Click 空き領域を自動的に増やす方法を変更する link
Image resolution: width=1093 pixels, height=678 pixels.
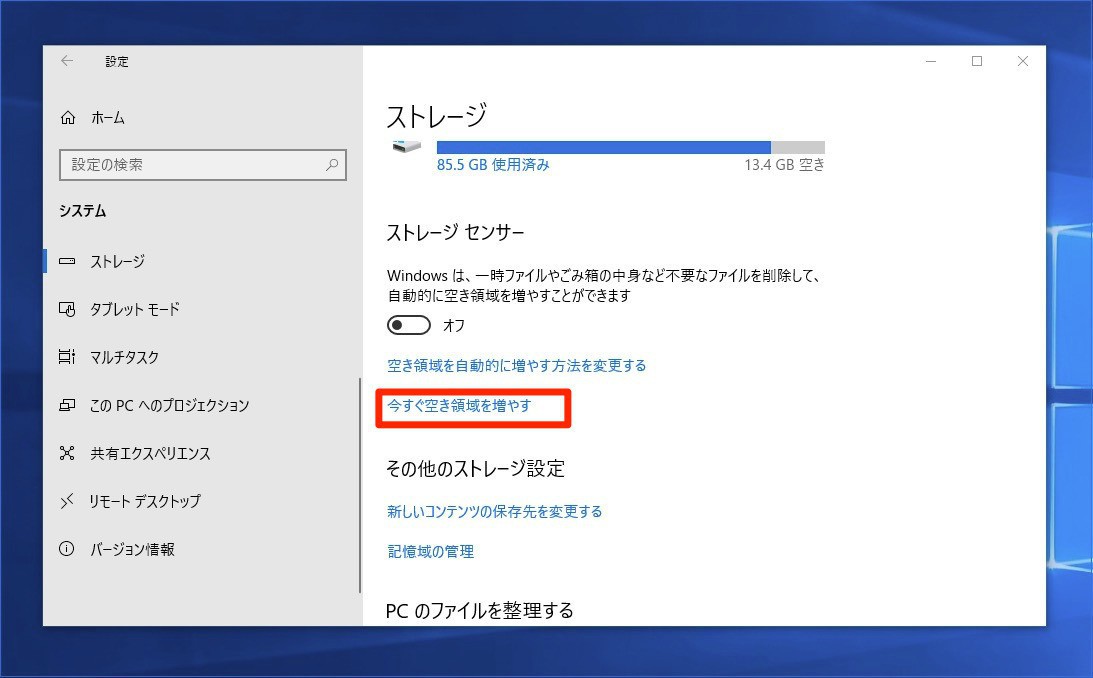[x=517, y=366]
